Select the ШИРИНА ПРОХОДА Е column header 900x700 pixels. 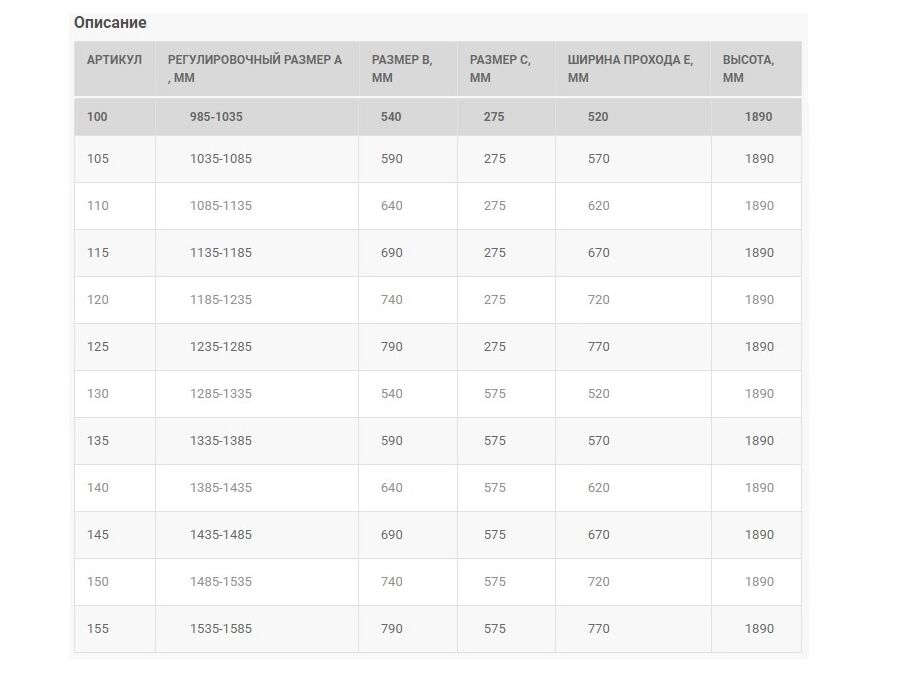tap(633, 68)
